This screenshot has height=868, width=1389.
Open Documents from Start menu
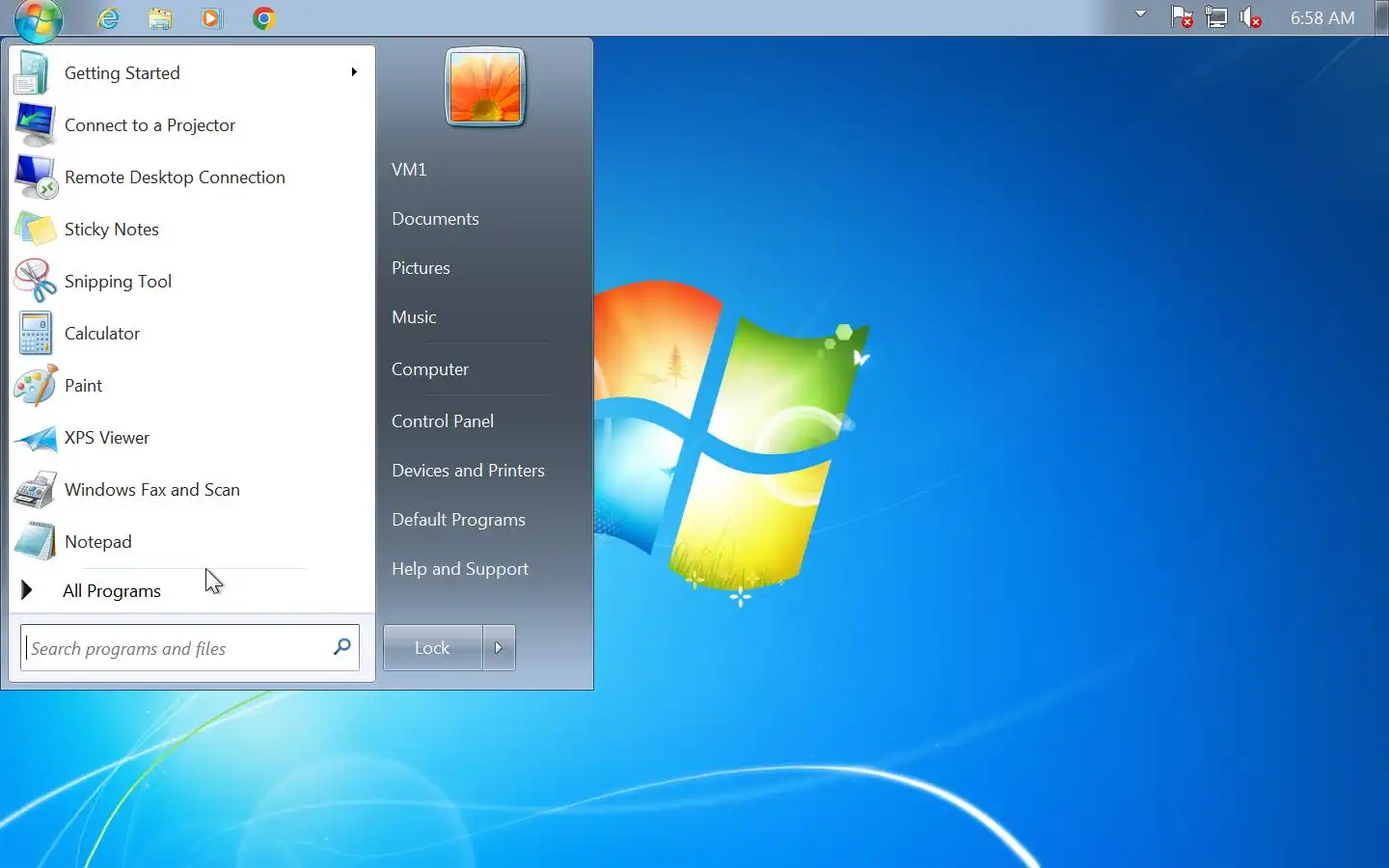click(435, 219)
